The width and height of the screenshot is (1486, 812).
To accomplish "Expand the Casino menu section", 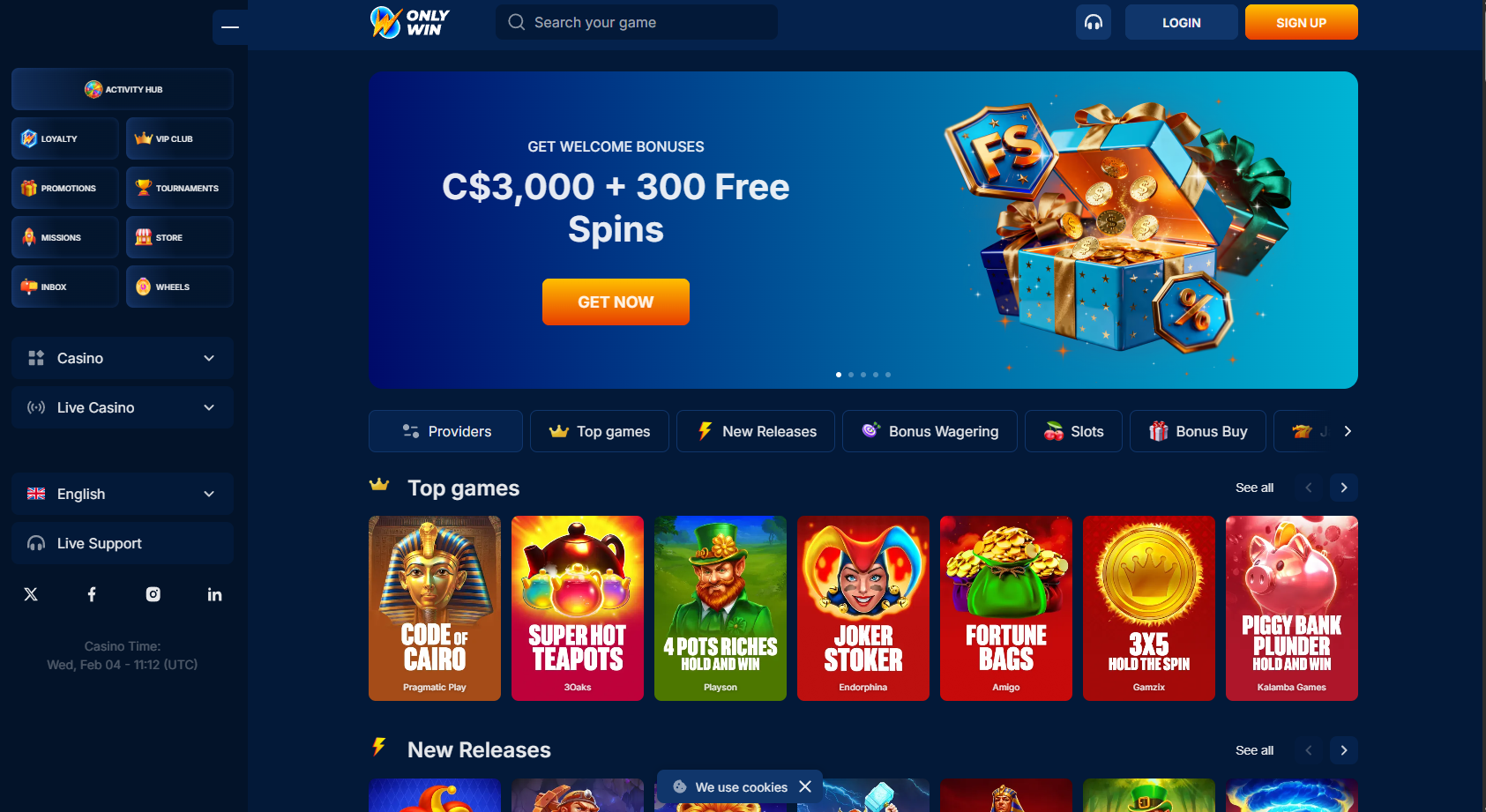I will point(123,358).
